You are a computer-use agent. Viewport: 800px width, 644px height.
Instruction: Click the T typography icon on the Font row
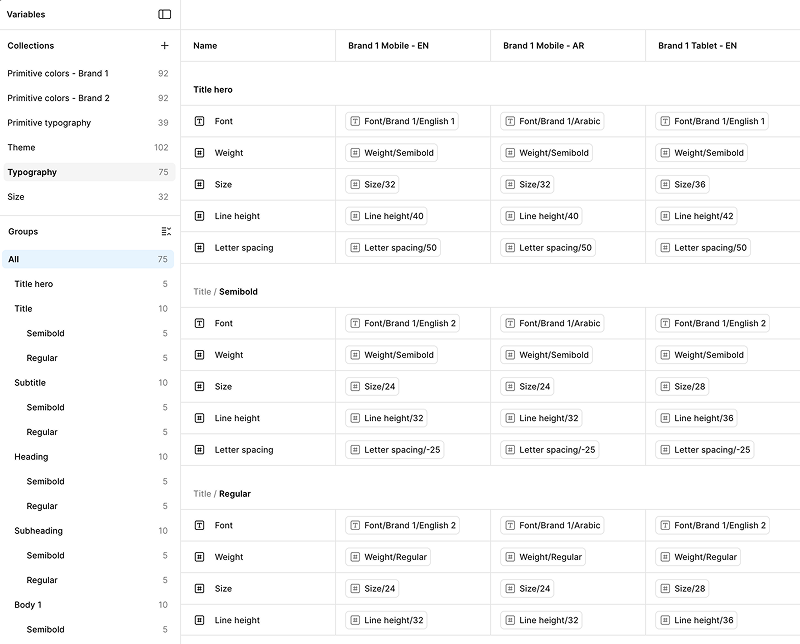(x=200, y=120)
